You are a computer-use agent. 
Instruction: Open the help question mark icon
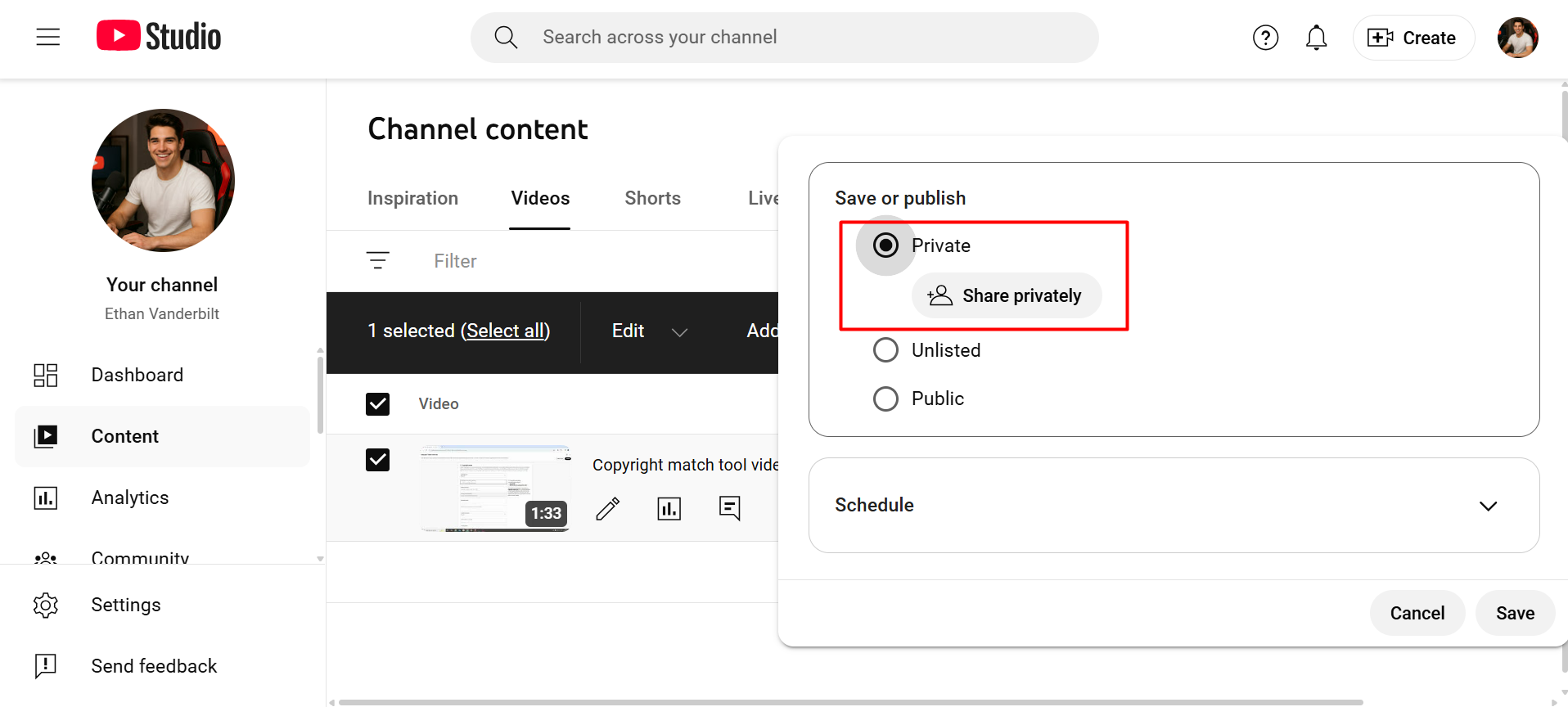(1265, 38)
